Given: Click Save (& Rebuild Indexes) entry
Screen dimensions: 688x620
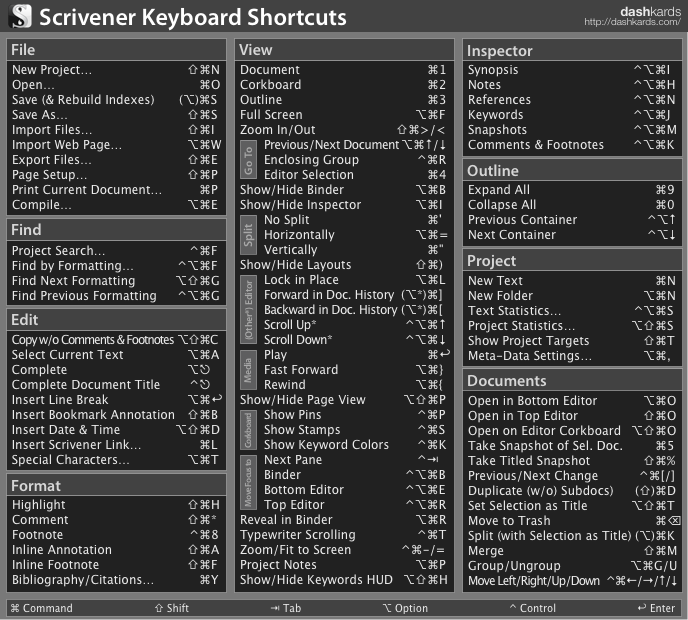Looking at the screenshot, I should click(x=116, y=100).
